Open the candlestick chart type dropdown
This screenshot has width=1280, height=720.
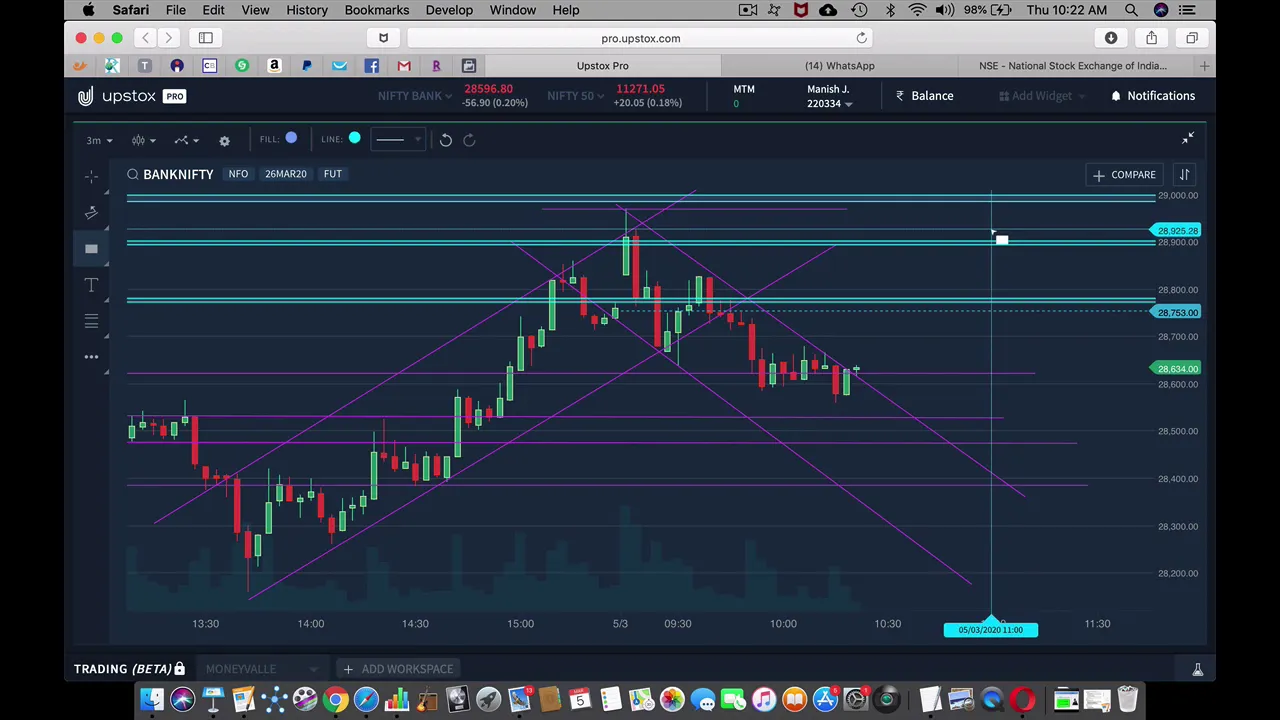click(x=143, y=140)
